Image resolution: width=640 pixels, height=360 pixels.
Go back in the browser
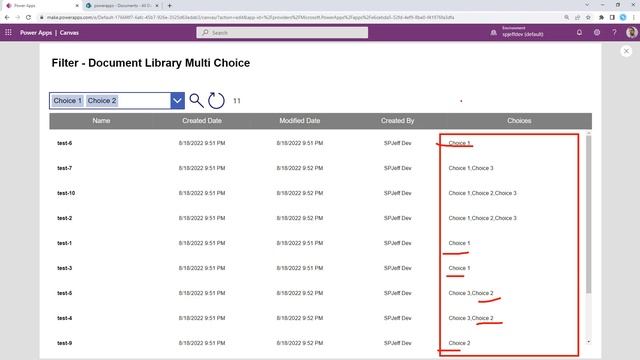coord(7,18)
